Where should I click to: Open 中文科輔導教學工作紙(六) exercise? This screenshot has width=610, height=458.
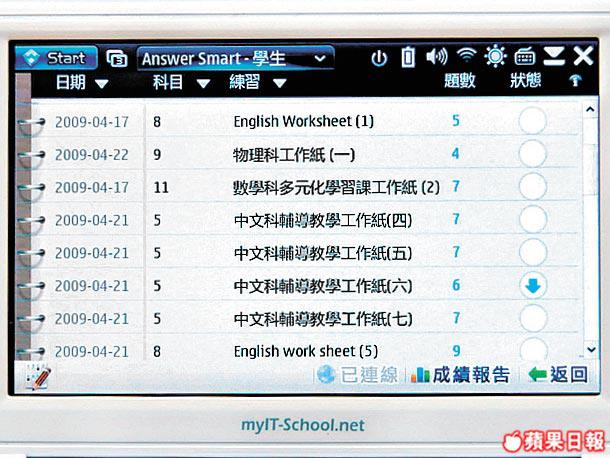coord(323,286)
